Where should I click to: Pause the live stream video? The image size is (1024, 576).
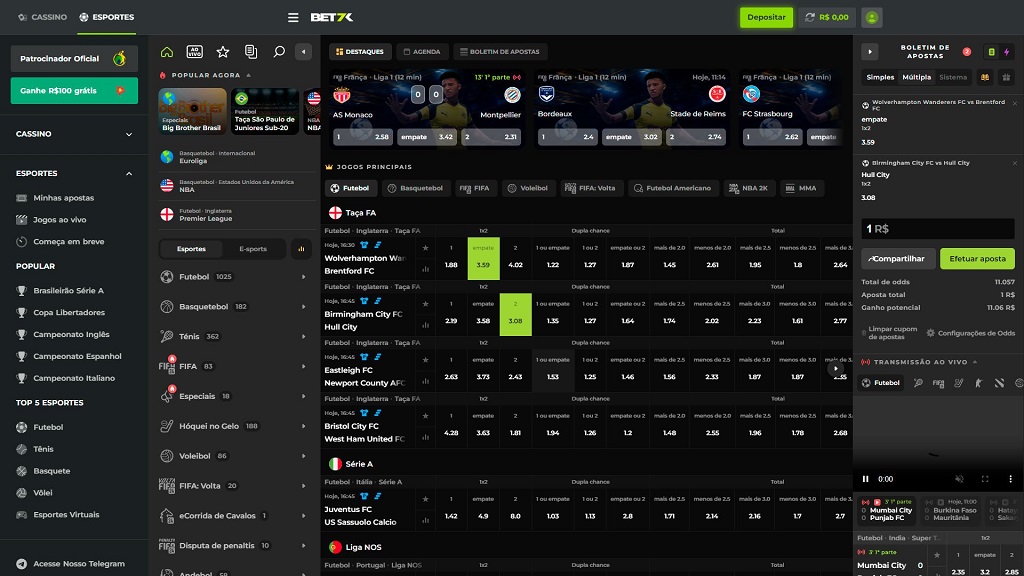click(866, 479)
